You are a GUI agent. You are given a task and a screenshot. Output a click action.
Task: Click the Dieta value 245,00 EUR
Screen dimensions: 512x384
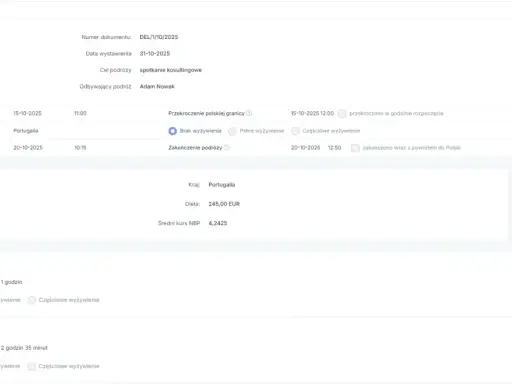[x=224, y=204]
